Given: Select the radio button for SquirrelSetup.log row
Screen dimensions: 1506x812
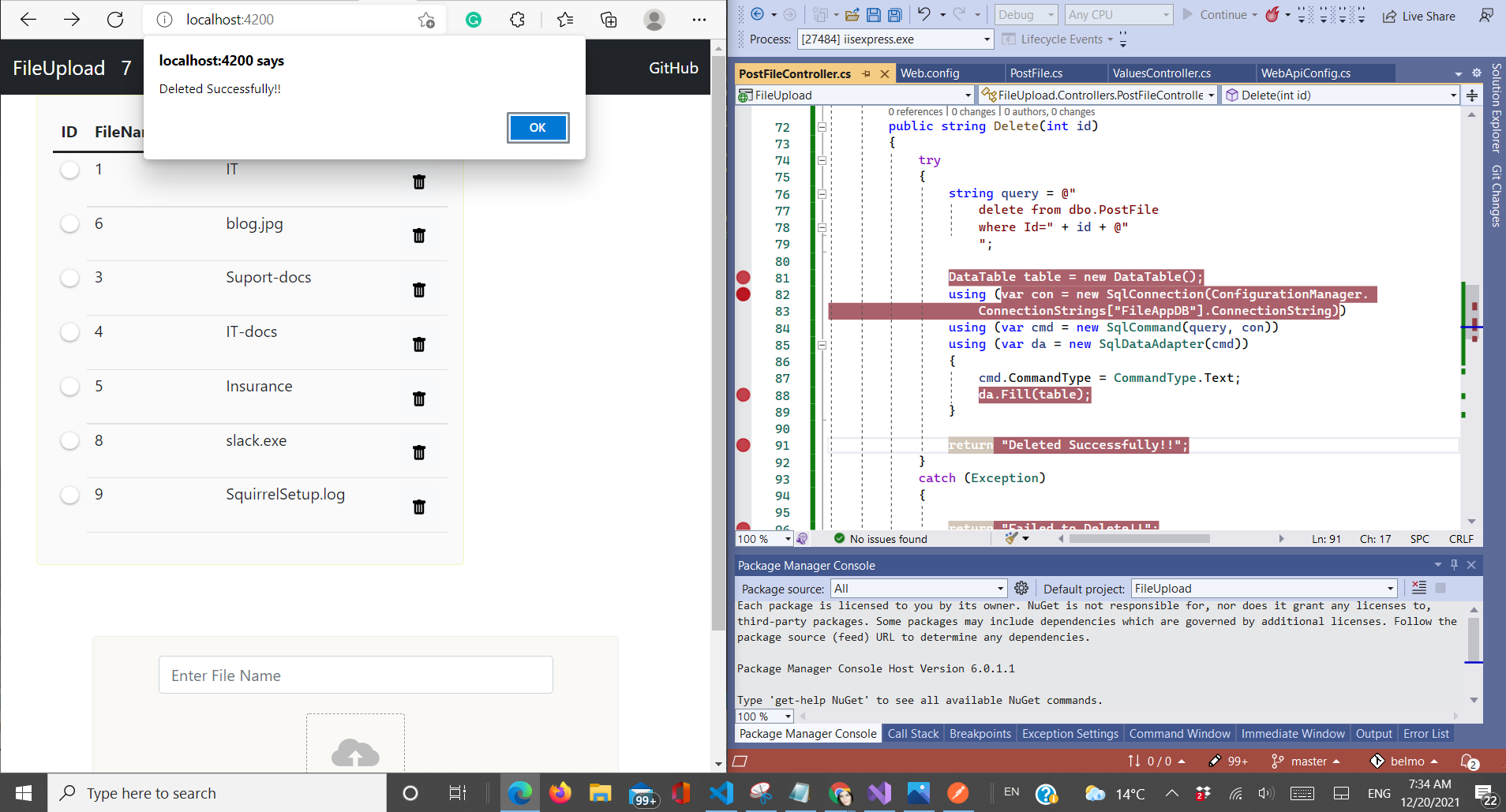Looking at the screenshot, I should coord(70,495).
